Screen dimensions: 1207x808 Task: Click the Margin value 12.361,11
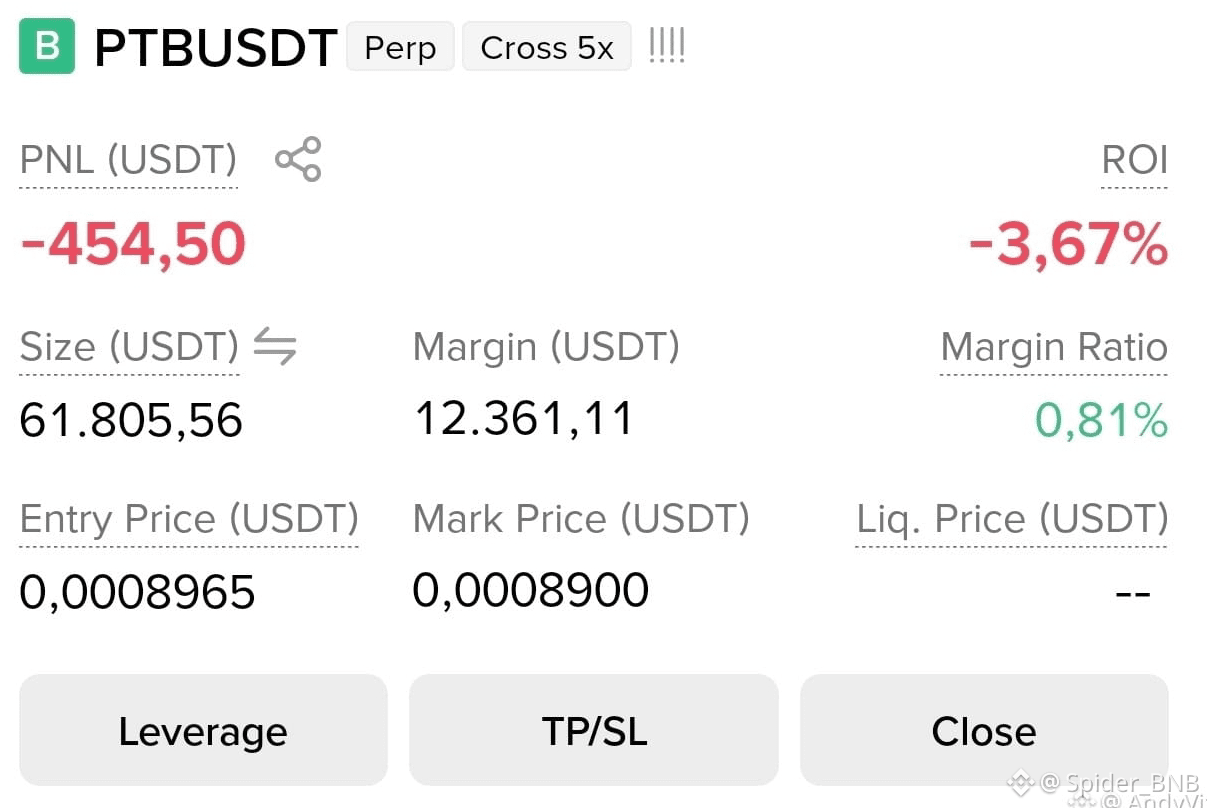click(524, 418)
